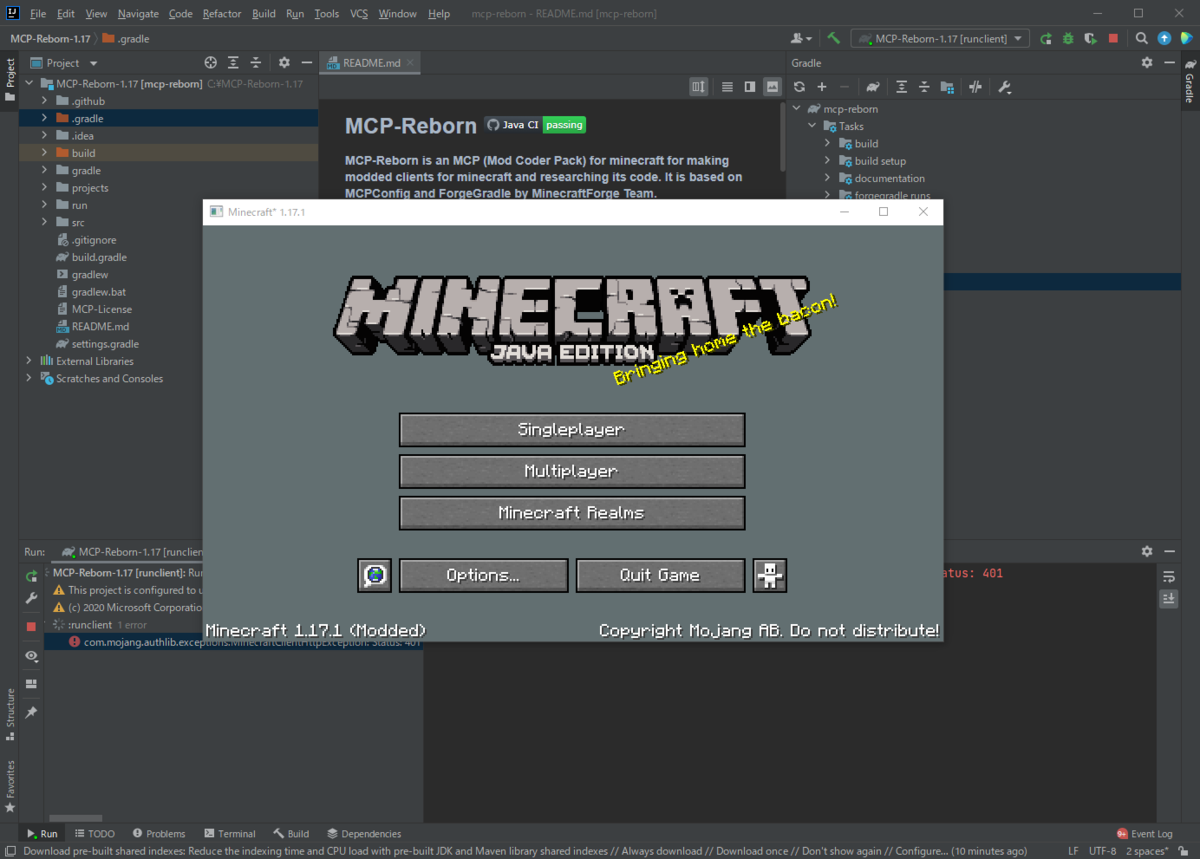Open the VCS menu
Screen dimensions: 1200x859
(359, 14)
